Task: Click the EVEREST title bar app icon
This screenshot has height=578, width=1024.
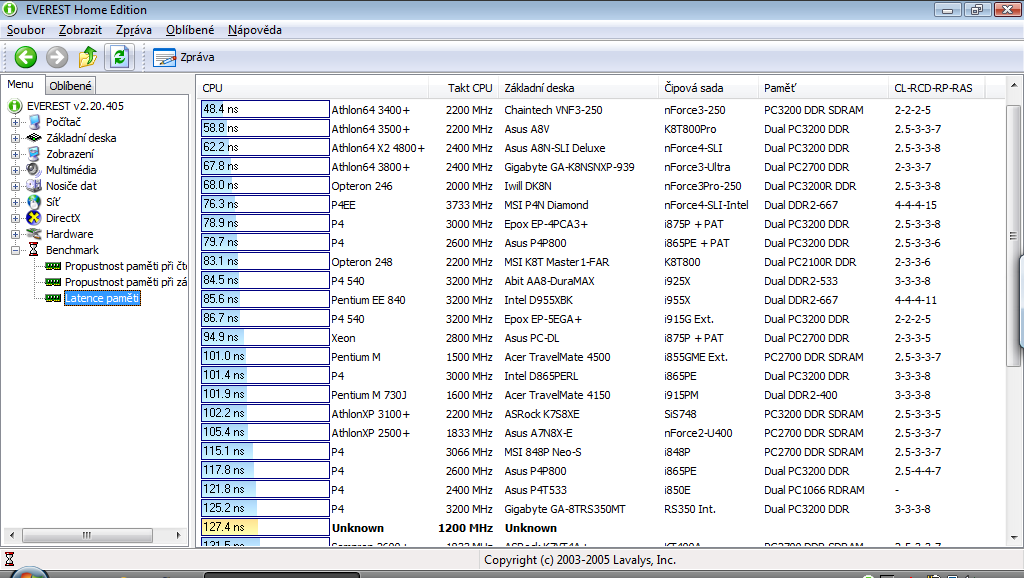Action: [10, 9]
